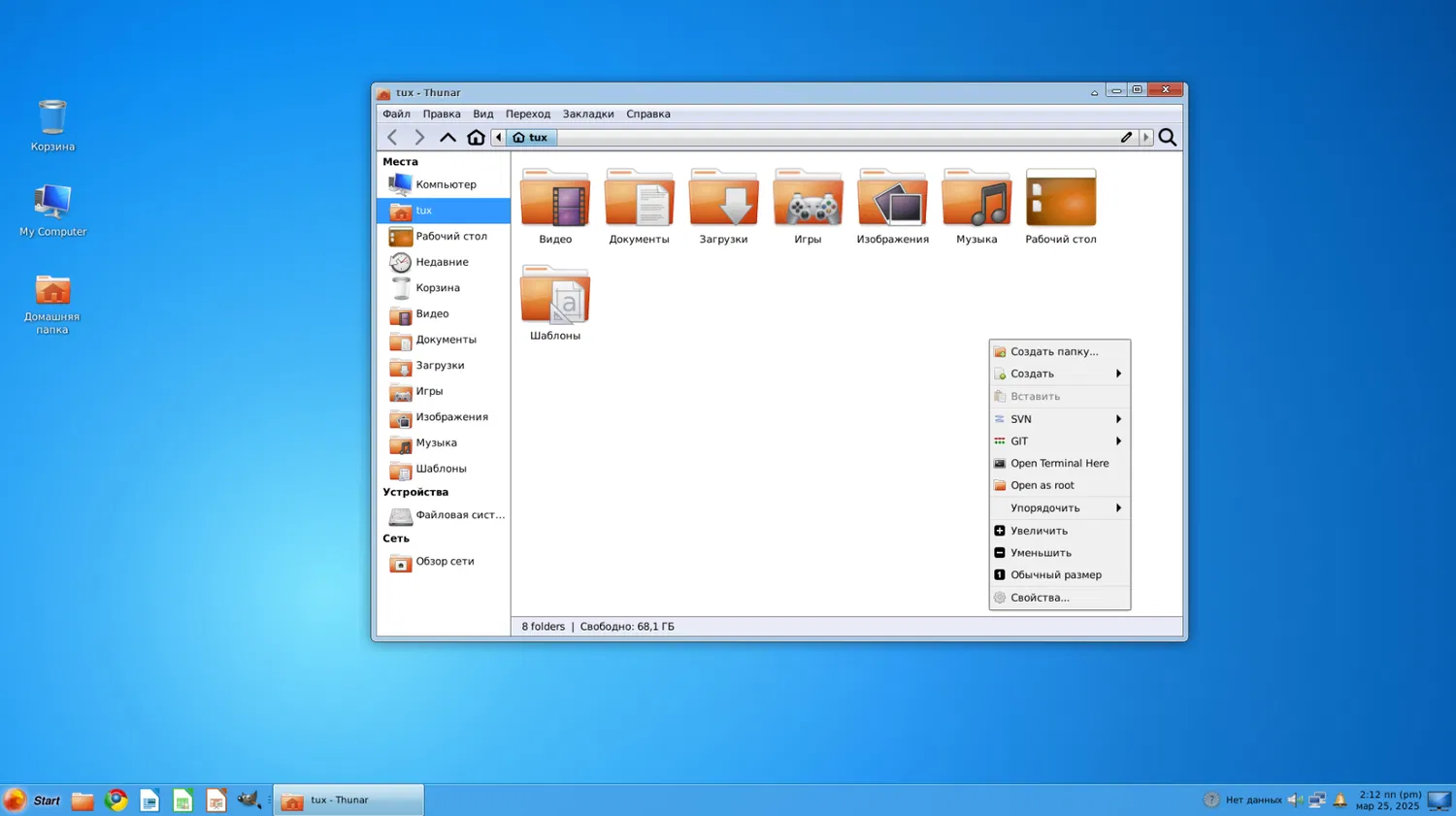Screen dimensions: 1456x816
Task: Select Корзина in the sidebar
Action: [x=438, y=288]
